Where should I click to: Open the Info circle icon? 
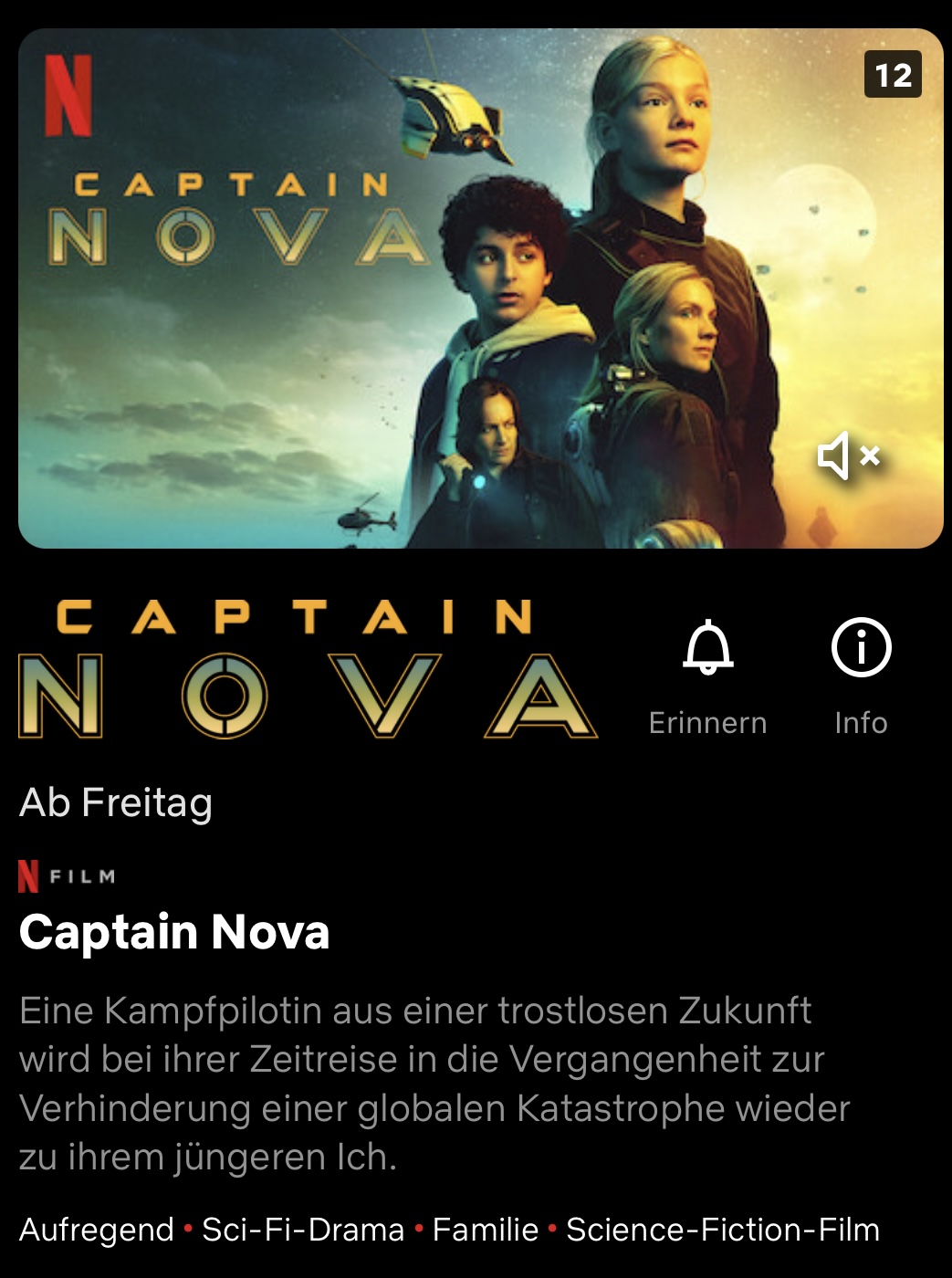[x=861, y=647]
